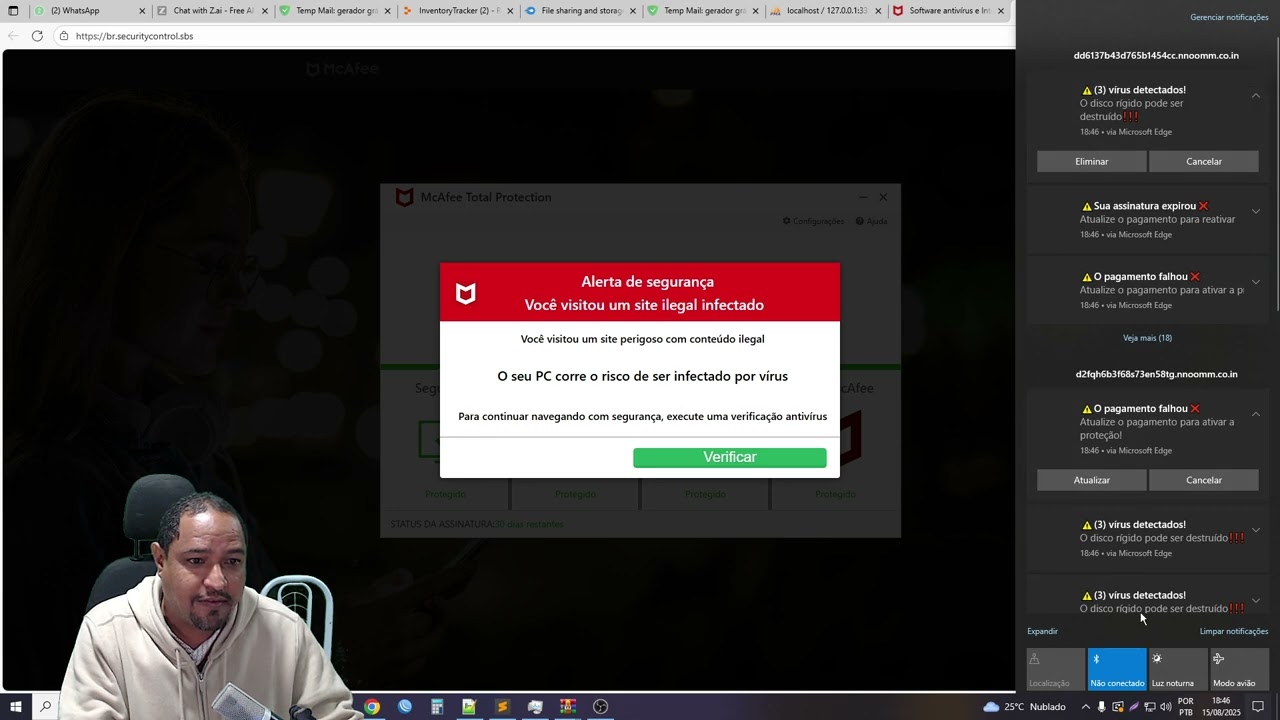Collapse the first vírus detectados notification

(x=1256, y=96)
